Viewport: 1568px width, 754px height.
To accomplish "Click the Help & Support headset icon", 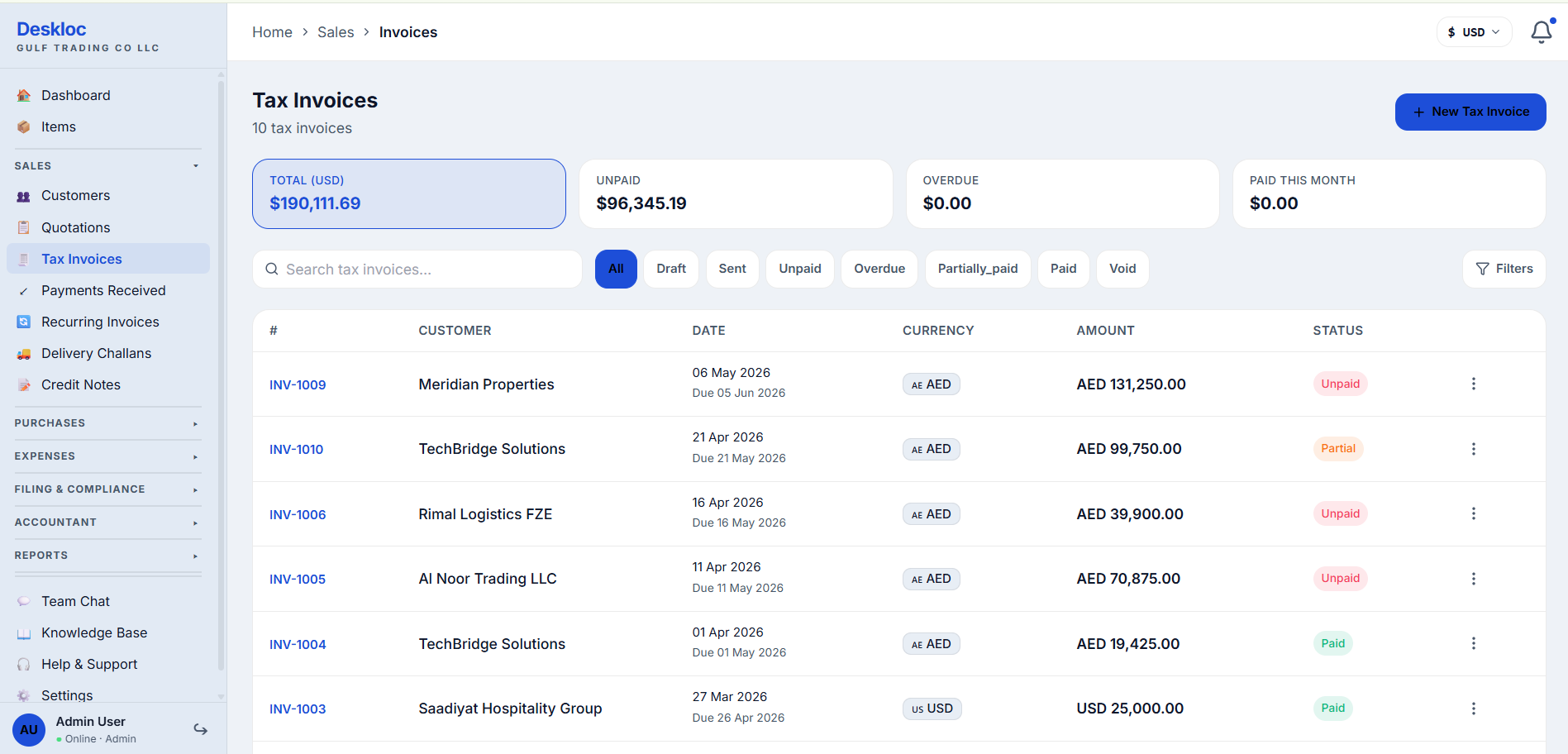I will (24, 665).
